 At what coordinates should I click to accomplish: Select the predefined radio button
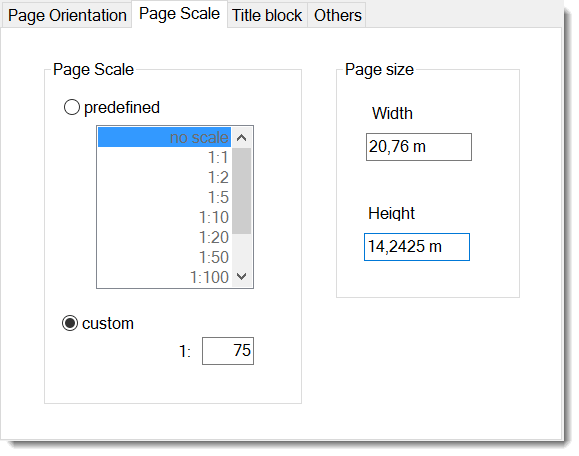point(72,108)
